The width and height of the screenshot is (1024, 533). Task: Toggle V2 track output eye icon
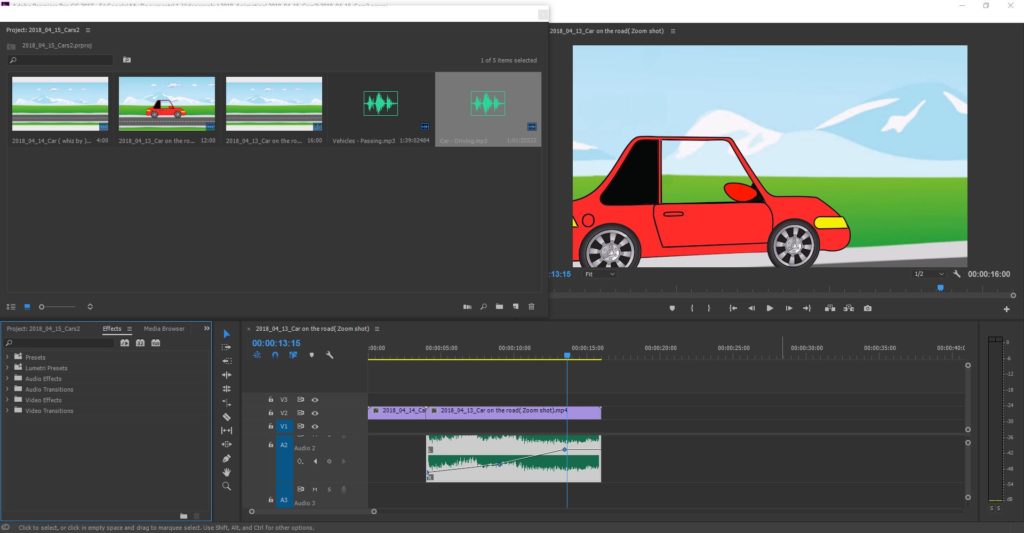(x=314, y=412)
